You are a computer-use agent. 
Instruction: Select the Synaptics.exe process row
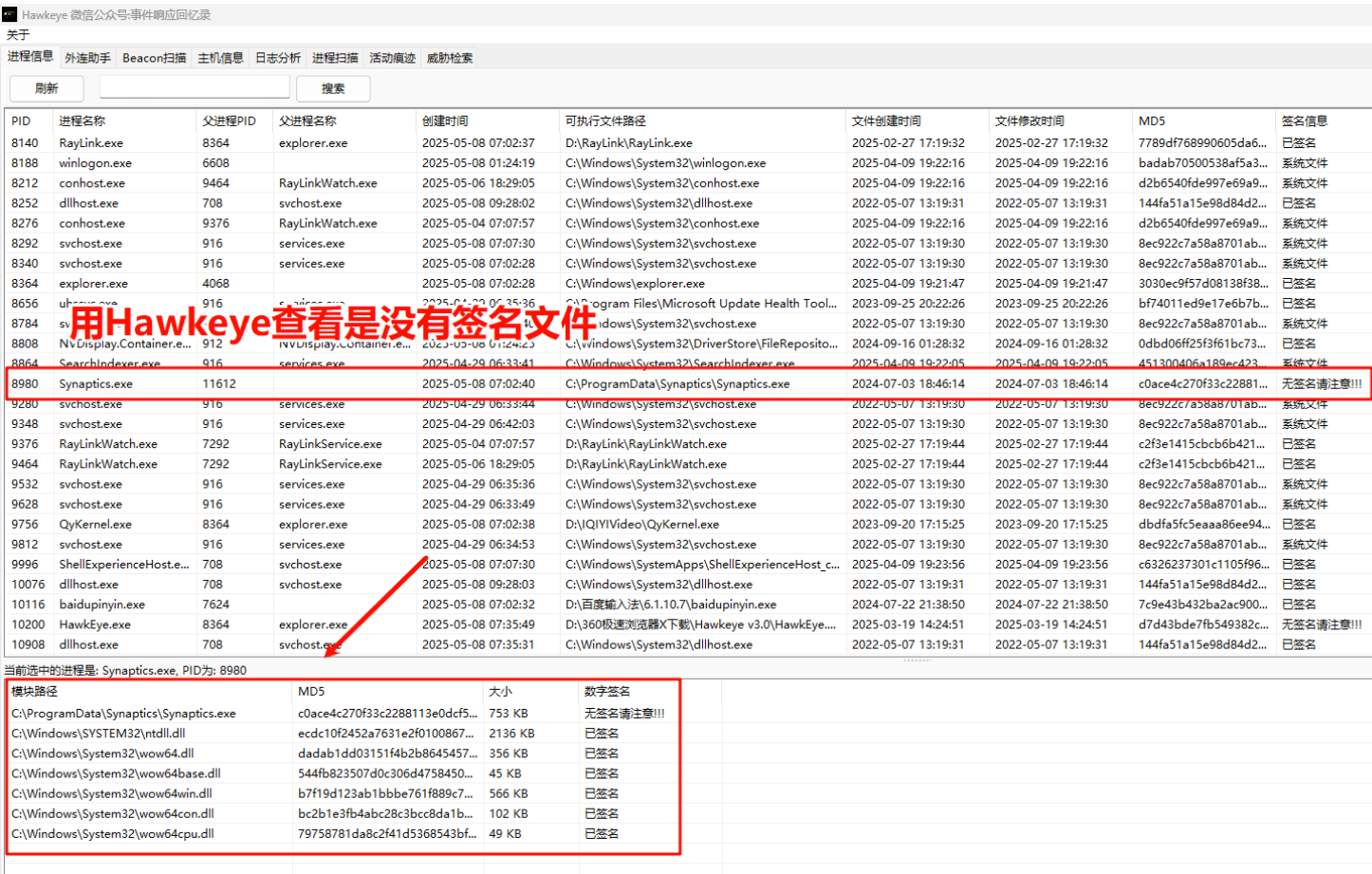tap(688, 383)
